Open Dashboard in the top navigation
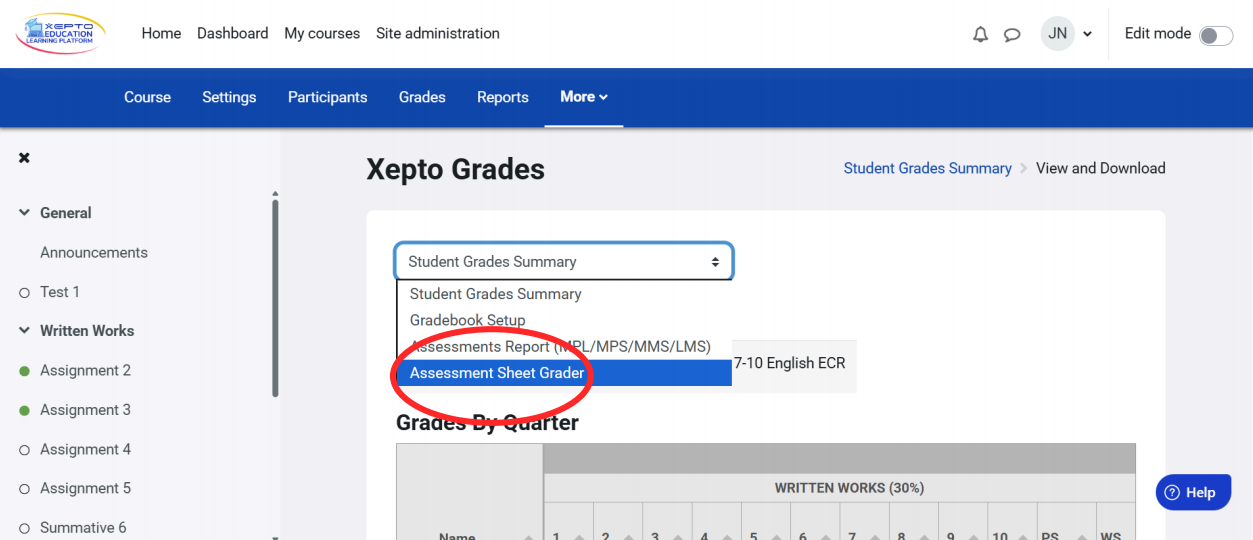The width and height of the screenshot is (1253, 540). (x=232, y=33)
